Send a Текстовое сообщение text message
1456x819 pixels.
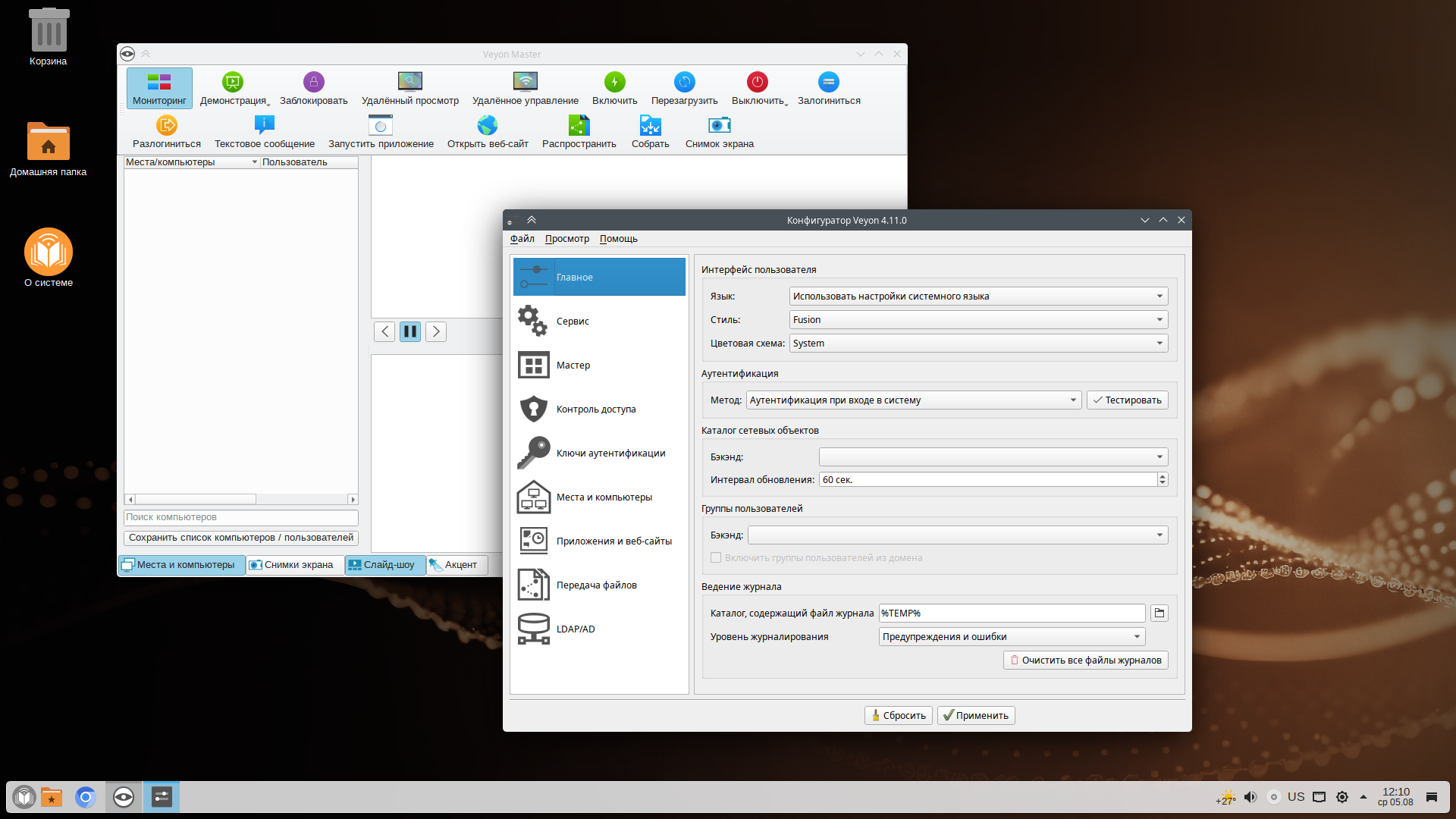coord(265,131)
